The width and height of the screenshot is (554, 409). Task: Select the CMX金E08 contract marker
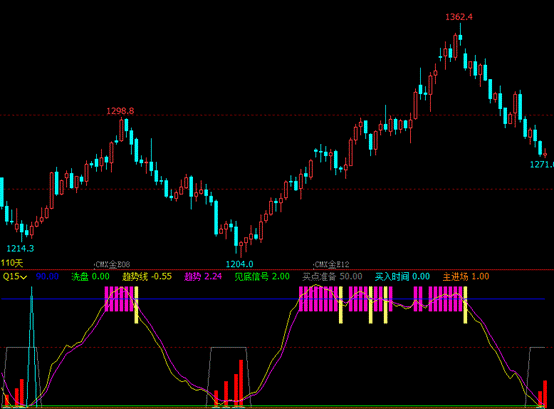tap(113, 264)
